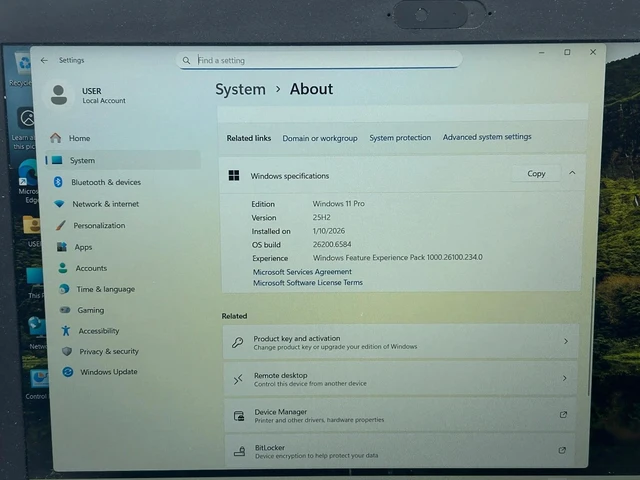Click the USER profile avatar icon
640x480 pixels.
59,95
